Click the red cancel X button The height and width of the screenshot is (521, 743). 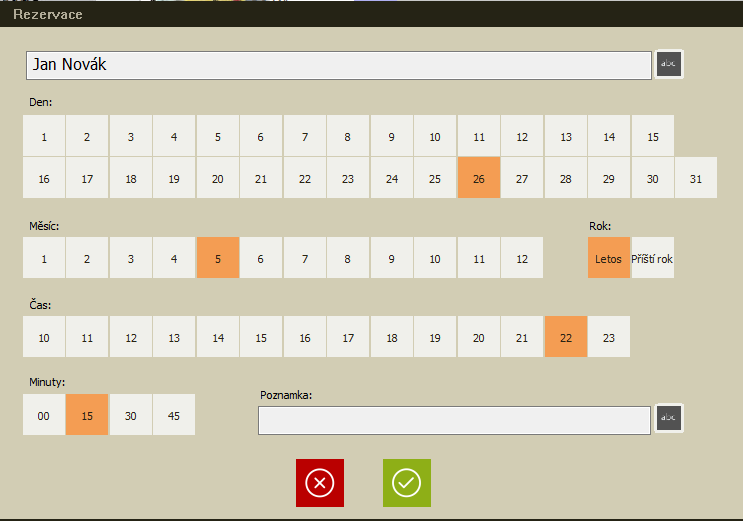coord(319,483)
